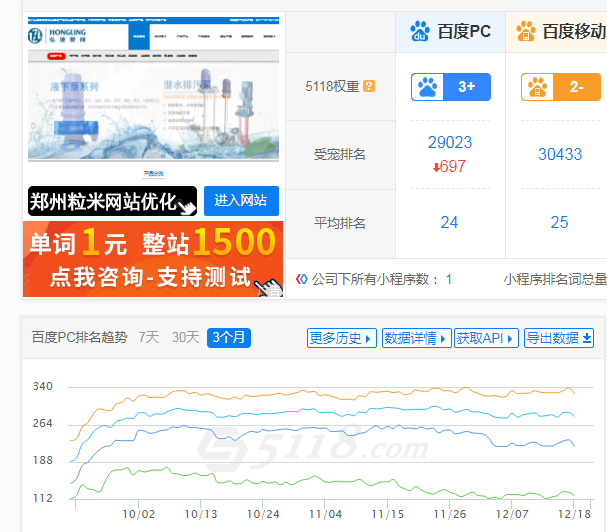This screenshot has height=532, width=607.
Task: Click the 5118权重 row label
Action: click(x=332, y=86)
